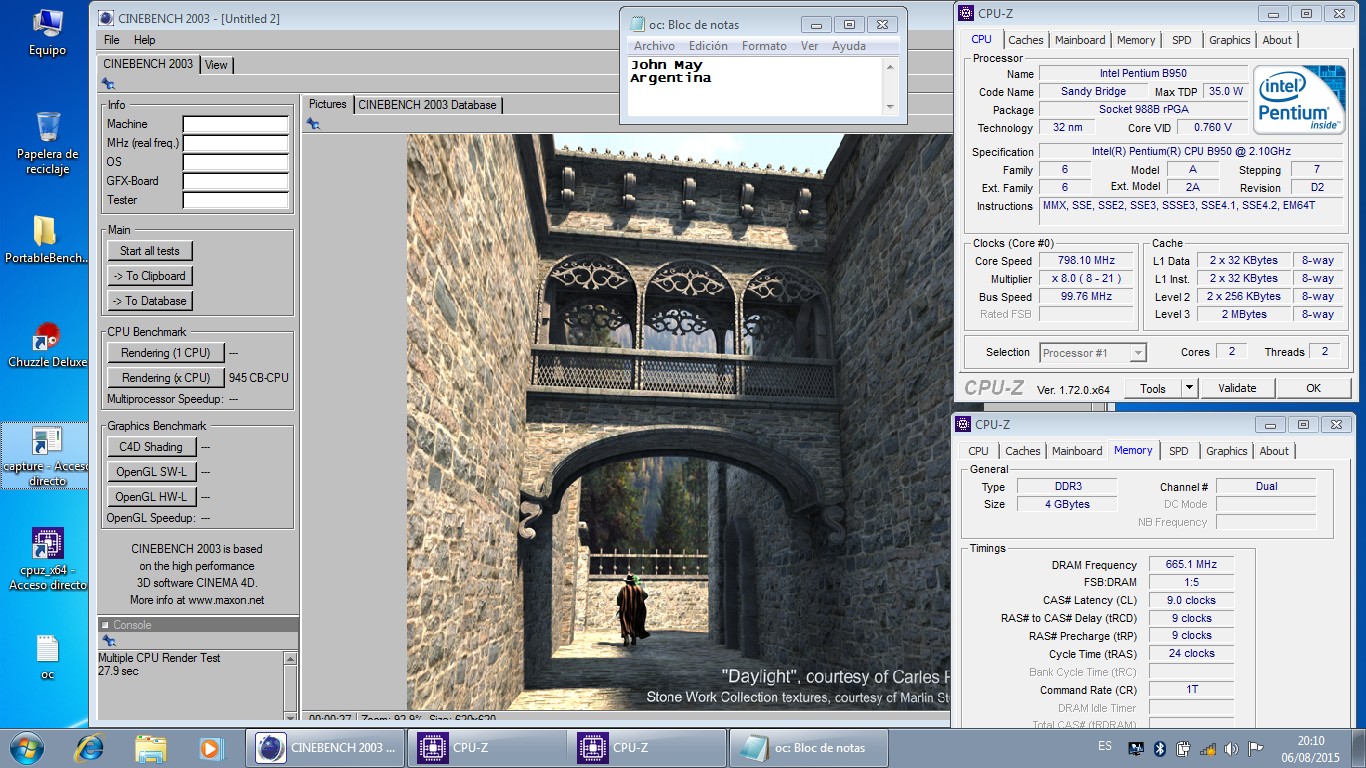The width and height of the screenshot is (1366, 768).
Task: Click the Tools button in CPU-Z
Action: click(x=1153, y=388)
